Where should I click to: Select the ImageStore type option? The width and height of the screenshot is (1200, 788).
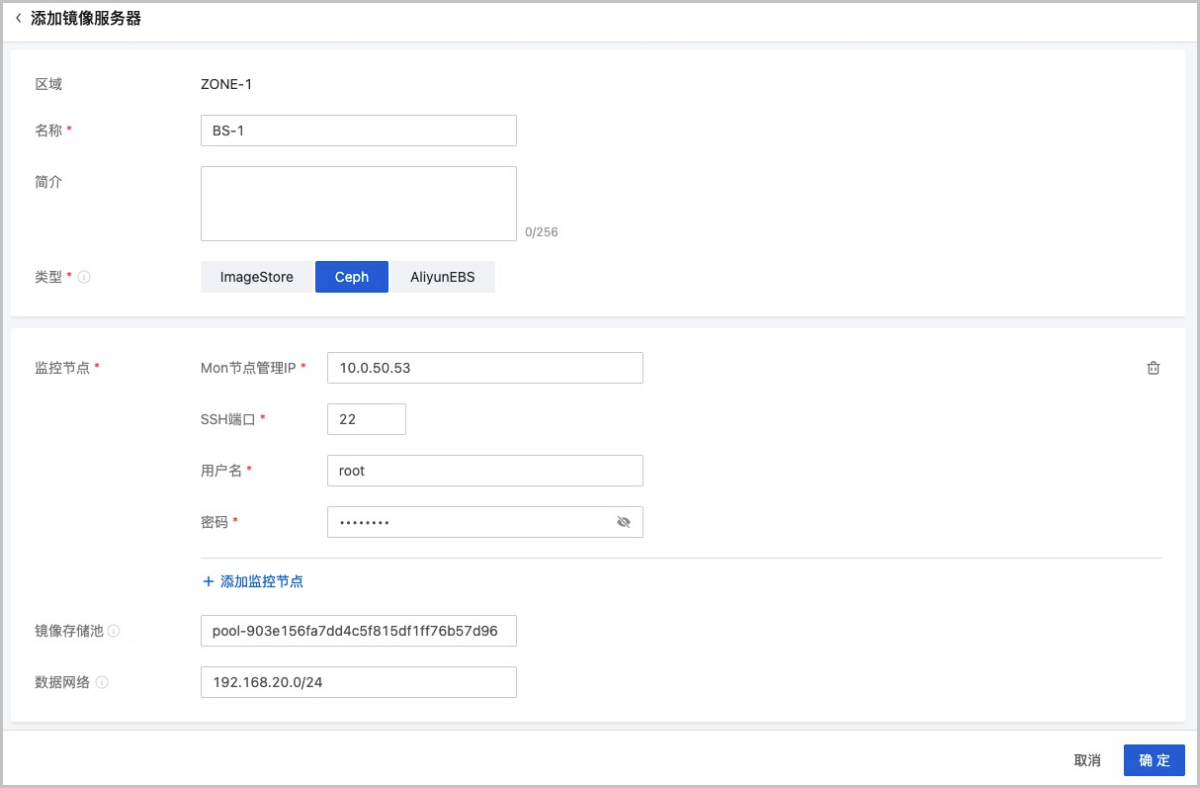257,277
